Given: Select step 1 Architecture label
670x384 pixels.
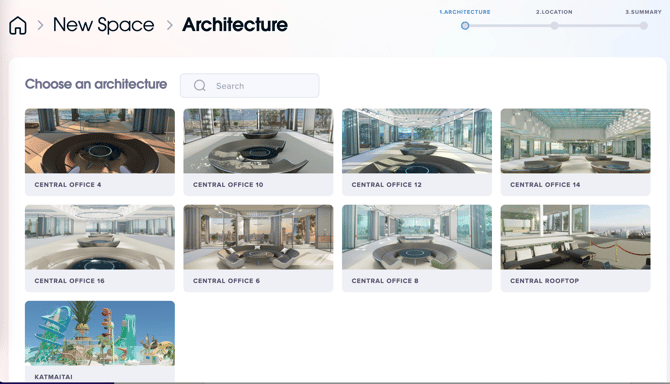Looking at the screenshot, I should (465, 12).
